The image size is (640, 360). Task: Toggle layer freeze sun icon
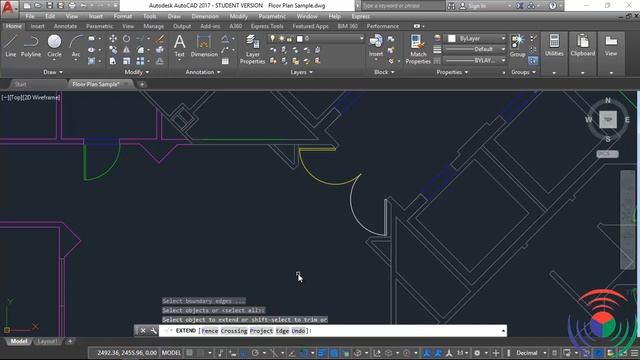(x=281, y=38)
